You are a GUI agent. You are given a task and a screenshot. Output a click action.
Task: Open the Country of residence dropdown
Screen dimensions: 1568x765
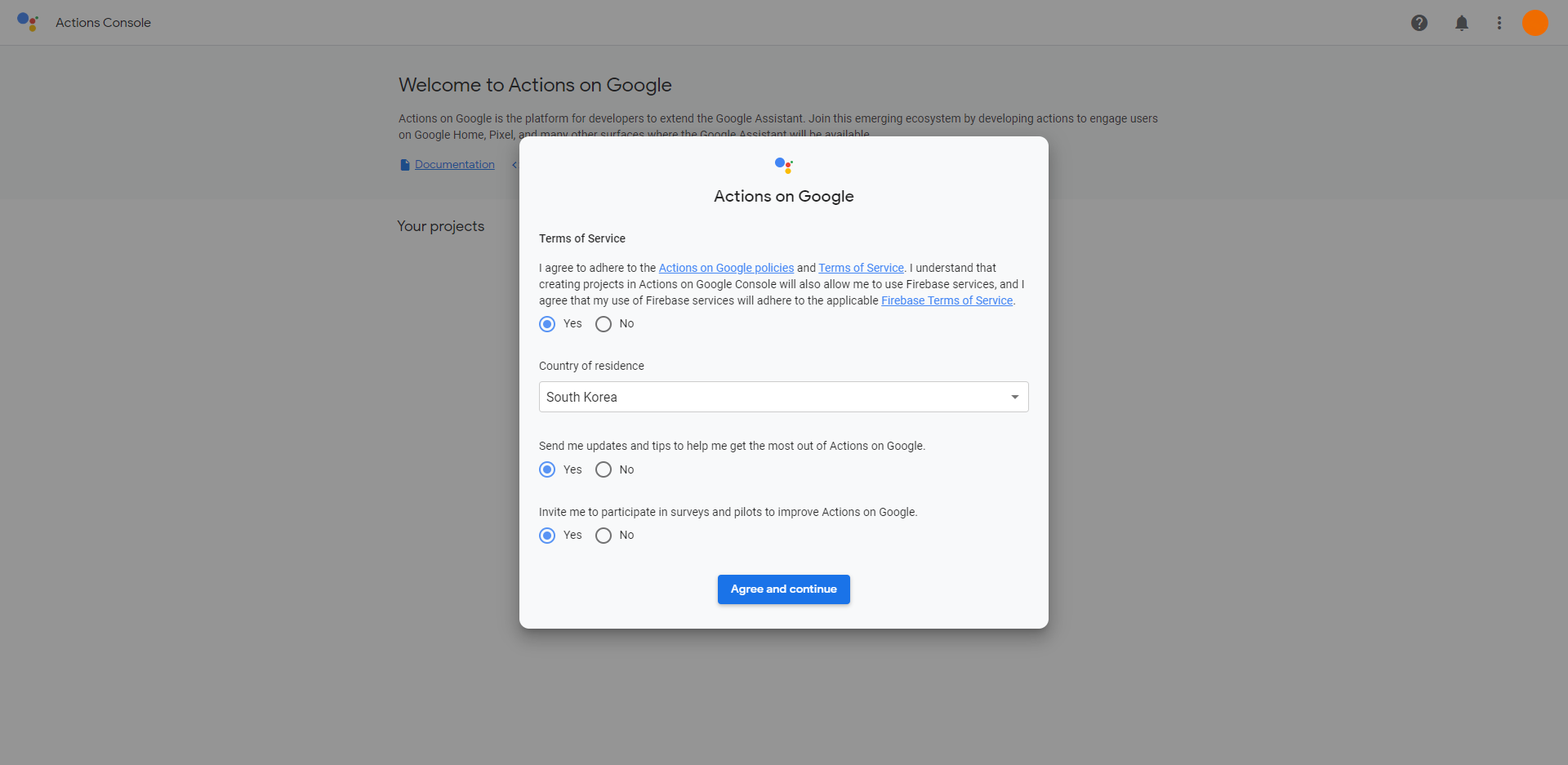[x=783, y=397]
